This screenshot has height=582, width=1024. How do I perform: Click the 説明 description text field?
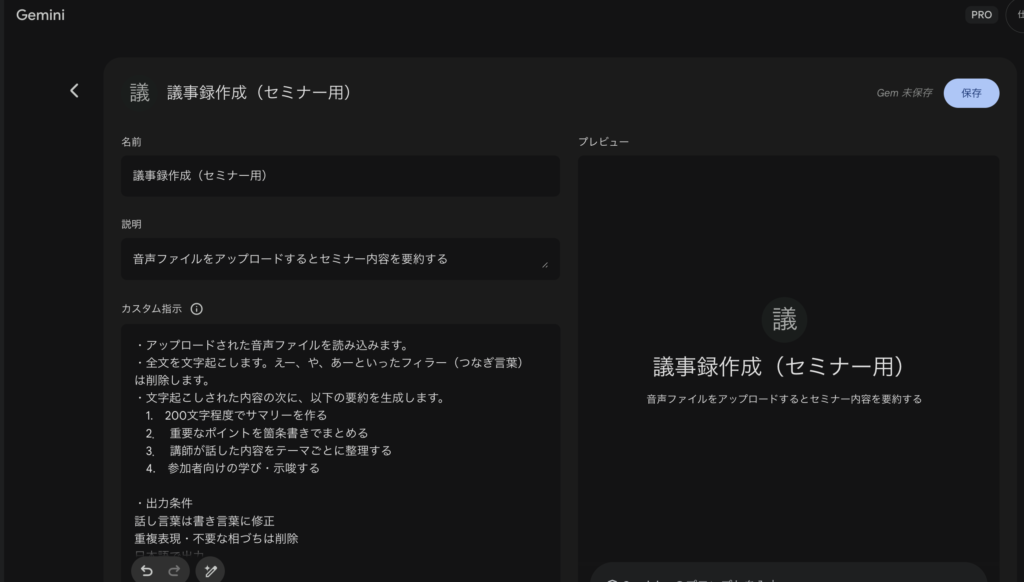(330, 259)
